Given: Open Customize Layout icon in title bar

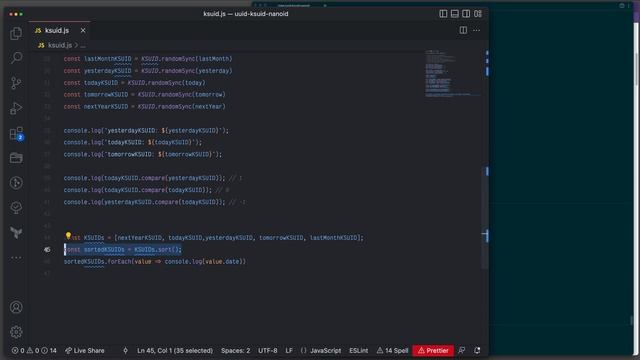Looking at the screenshot, I should (478, 14).
